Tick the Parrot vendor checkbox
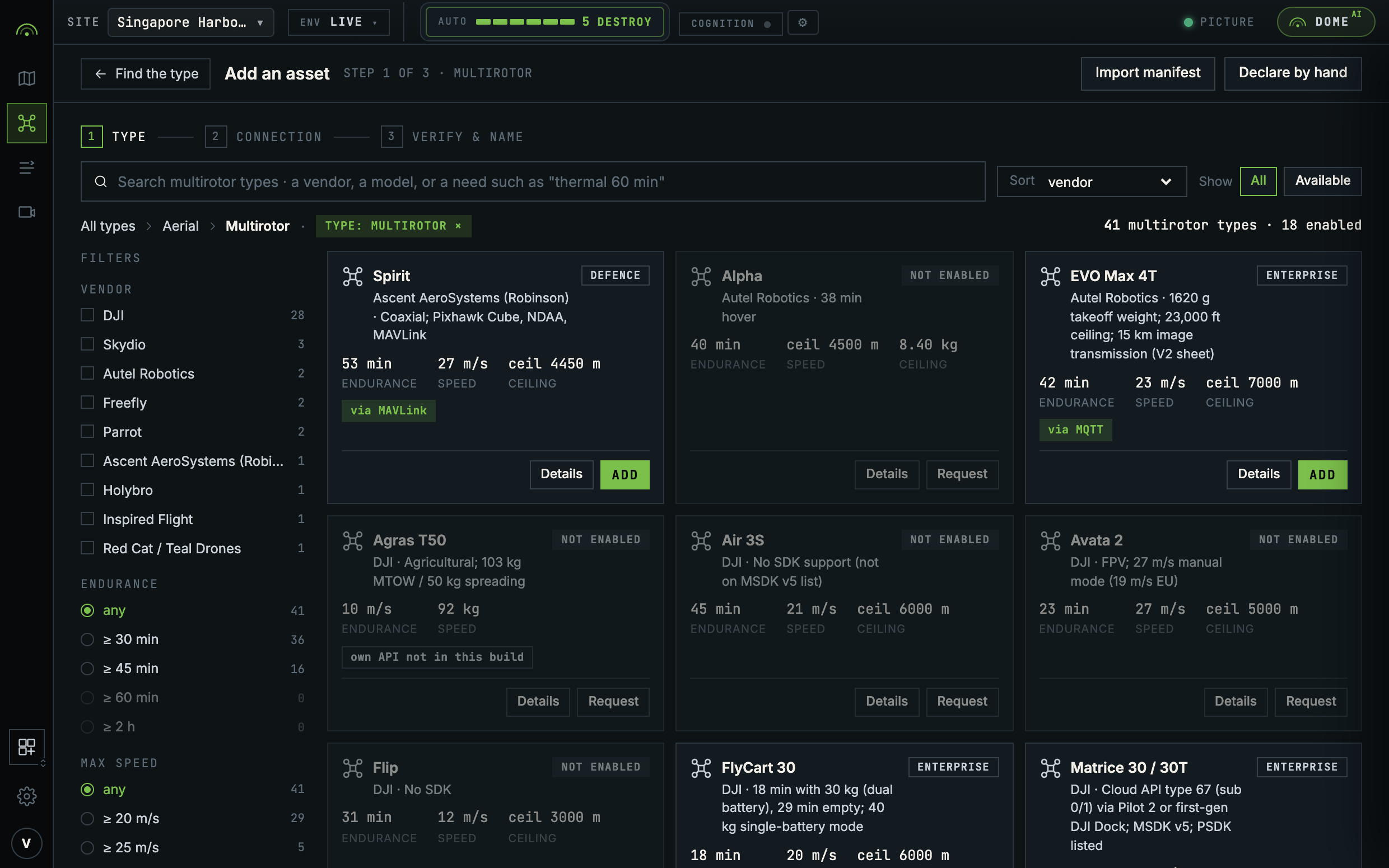Image resolution: width=1389 pixels, height=868 pixels. click(87, 431)
